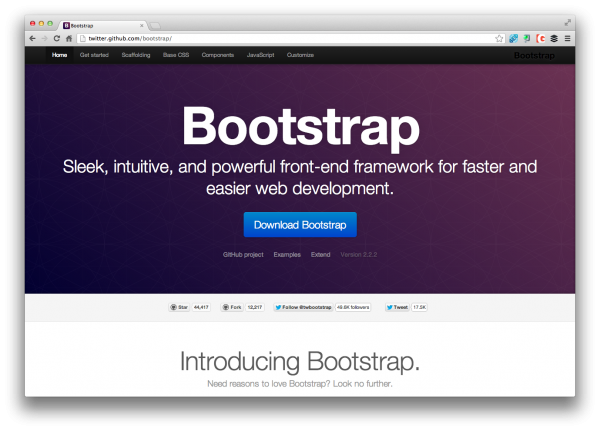Click the Version 2.2.2 text
The width and height of the screenshot is (600, 431).
[x=359, y=255]
